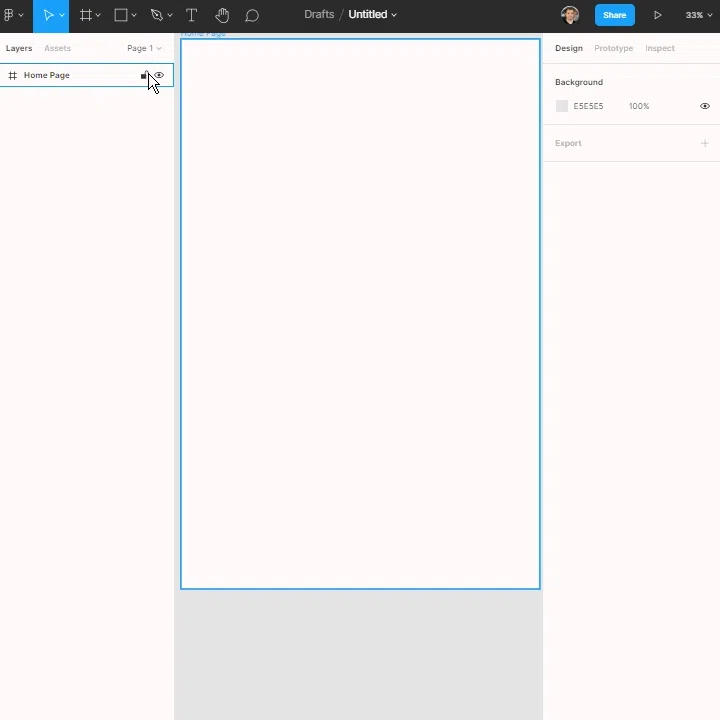Select the Move tool
The height and width of the screenshot is (720, 720).
pos(48,15)
